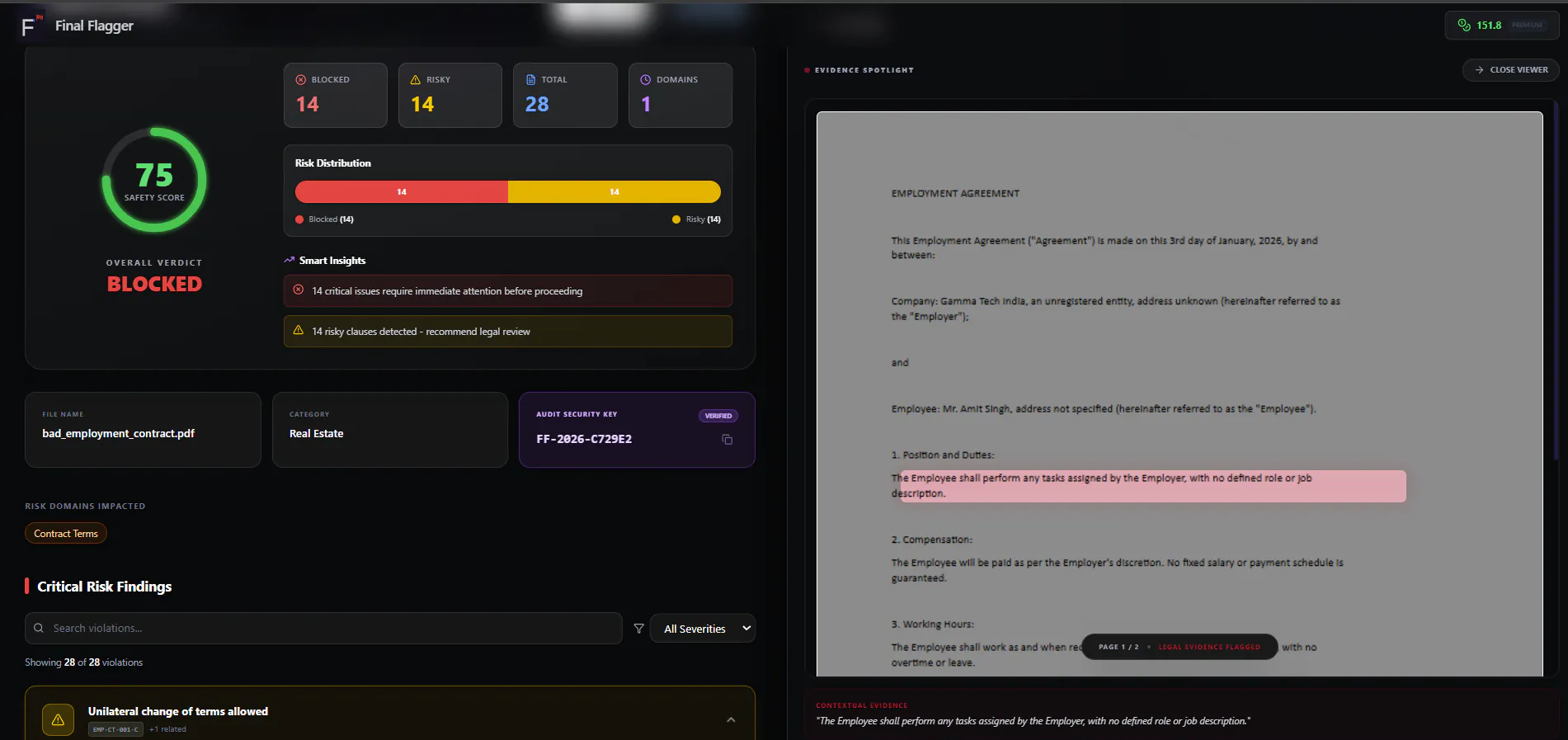
Task: Click the Final Flagger app title
Action: [x=94, y=26]
